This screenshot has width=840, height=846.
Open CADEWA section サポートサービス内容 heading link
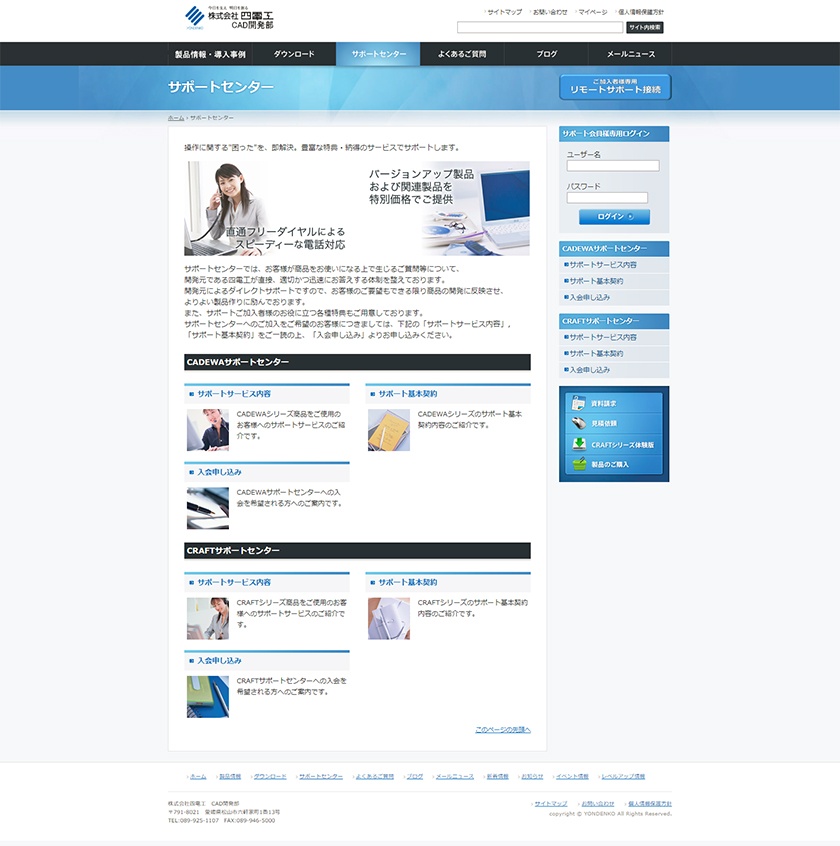click(x=234, y=394)
